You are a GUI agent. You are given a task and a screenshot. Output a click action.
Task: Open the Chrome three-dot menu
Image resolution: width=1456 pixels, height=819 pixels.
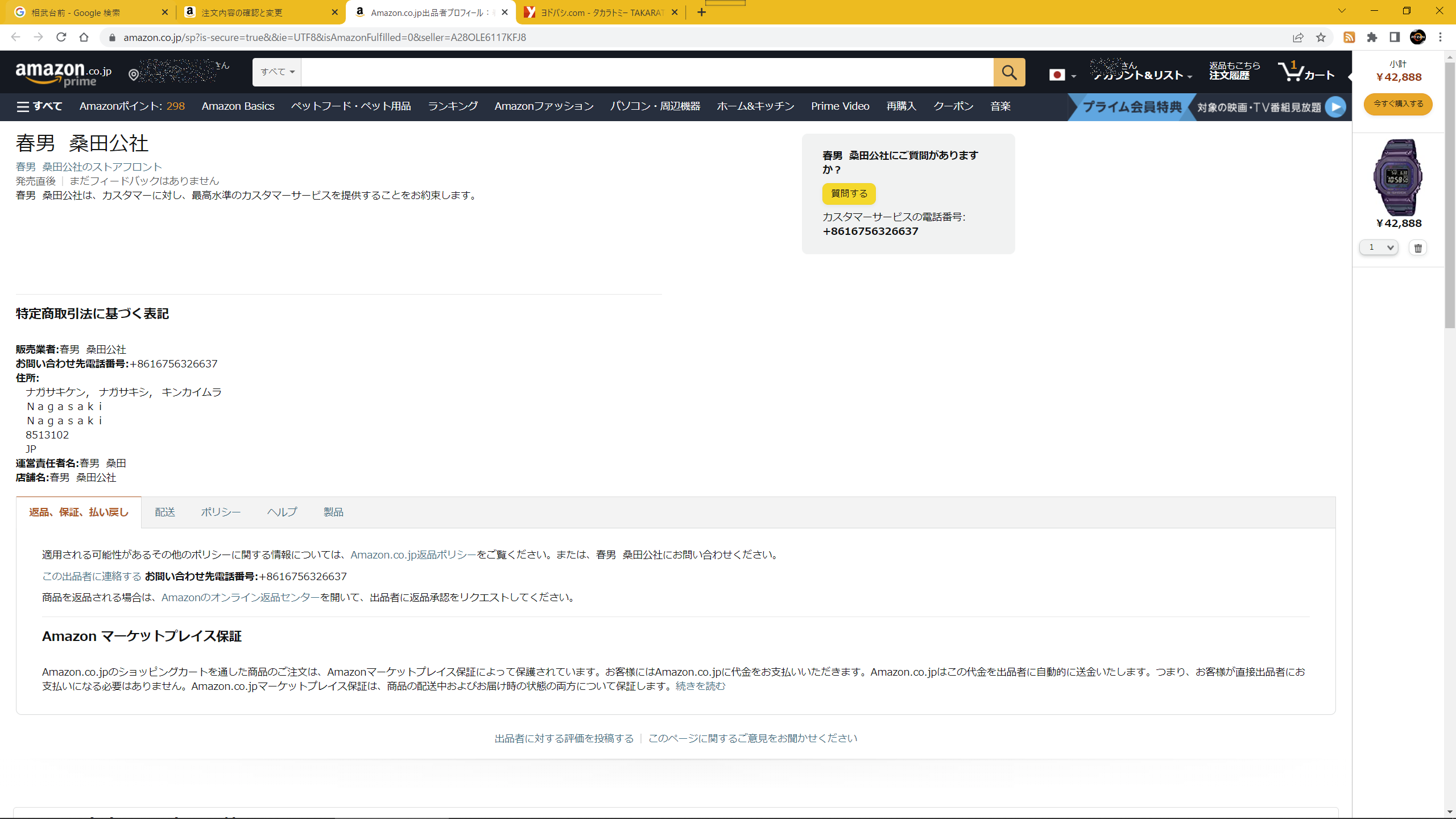(x=1441, y=38)
